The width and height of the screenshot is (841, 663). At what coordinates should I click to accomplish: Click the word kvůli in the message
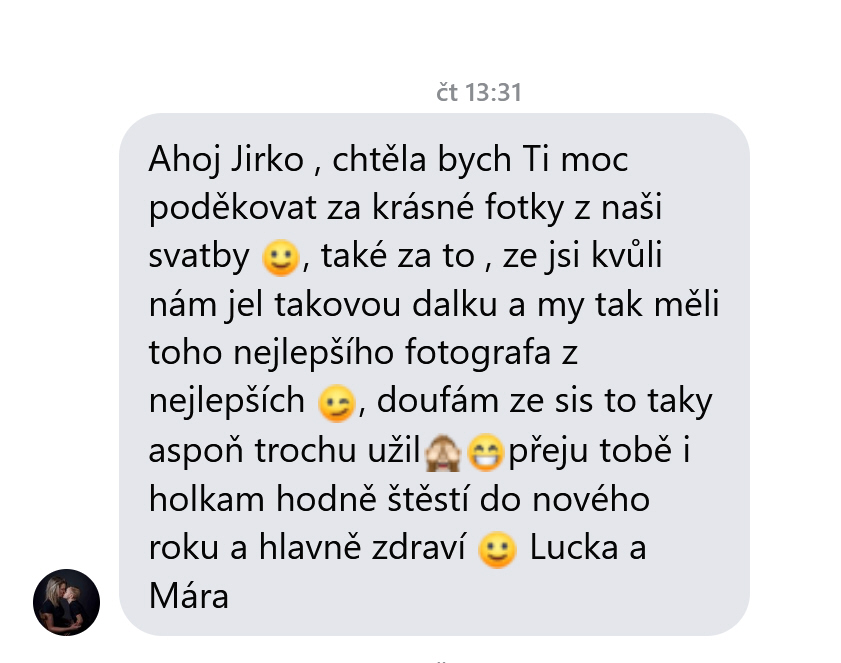pos(627,255)
